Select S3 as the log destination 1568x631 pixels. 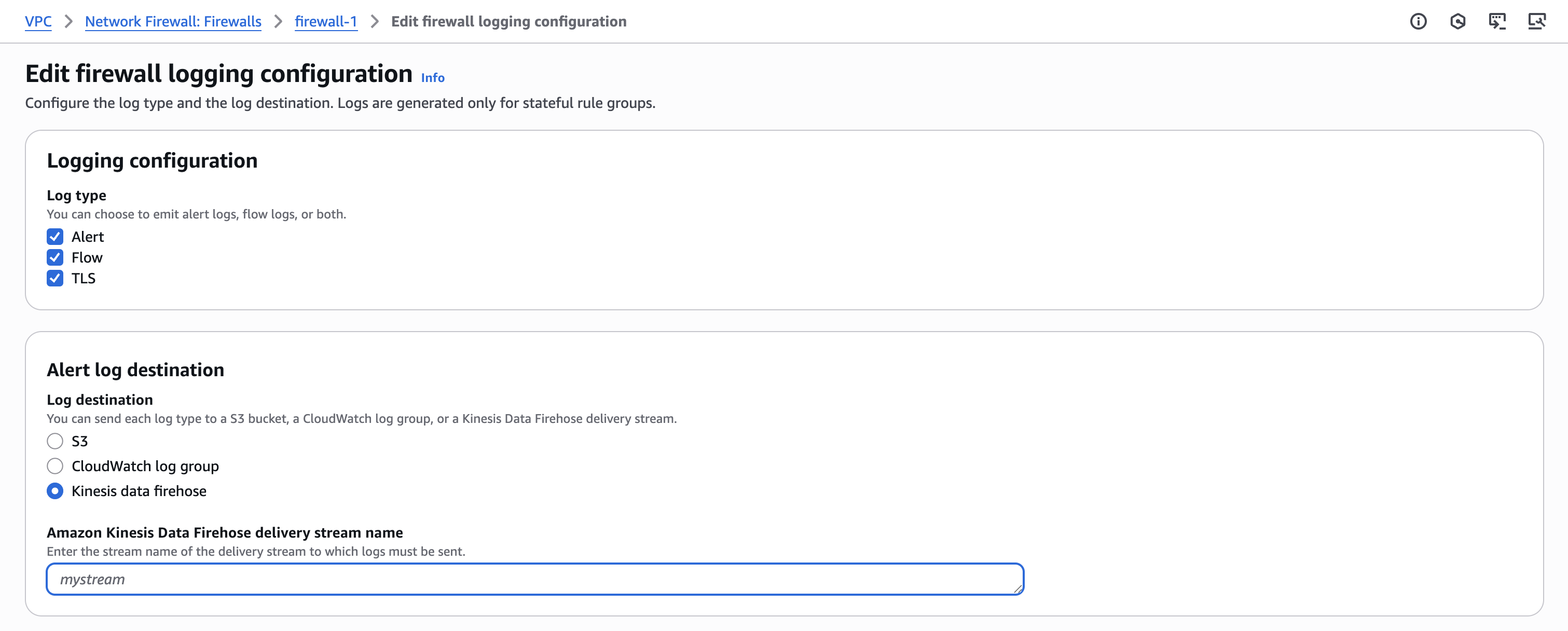tap(55, 441)
